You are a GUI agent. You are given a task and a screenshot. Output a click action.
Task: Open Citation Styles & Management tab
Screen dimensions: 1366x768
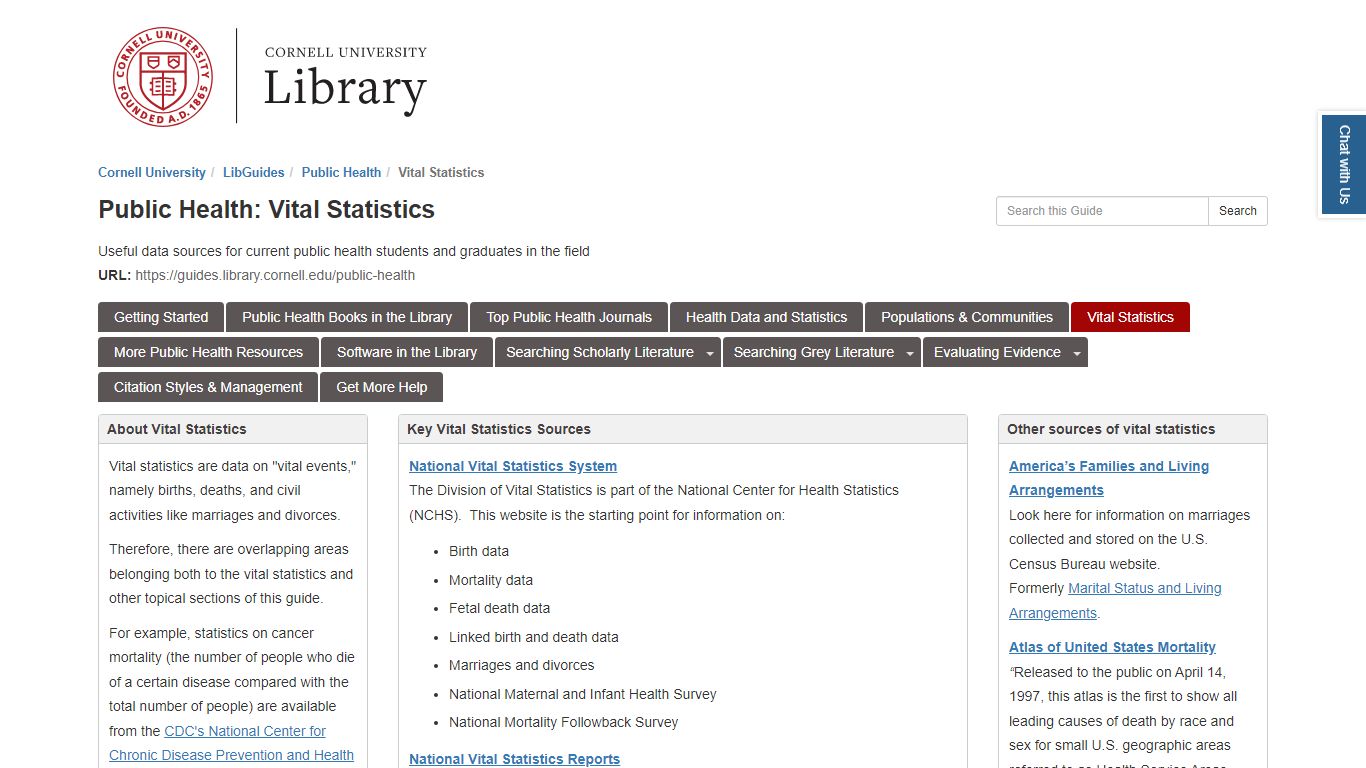tap(208, 387)
